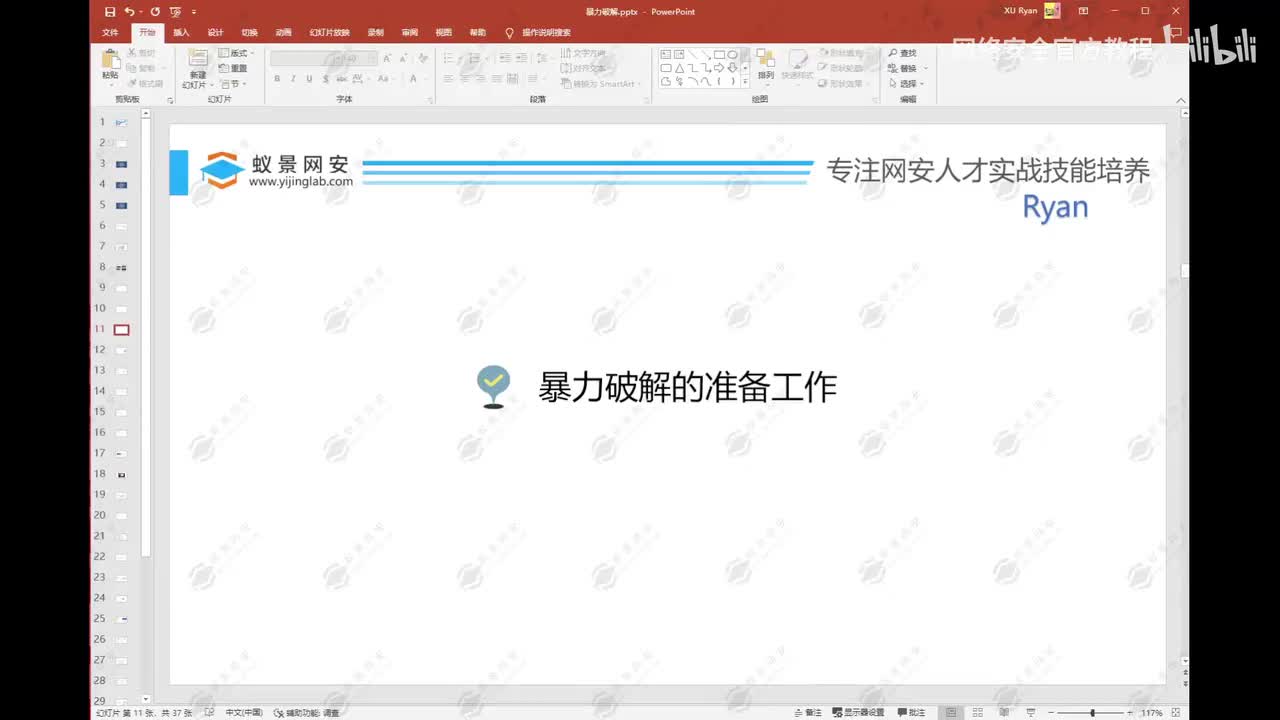Open the font color A control

click(x=413, y=79)
